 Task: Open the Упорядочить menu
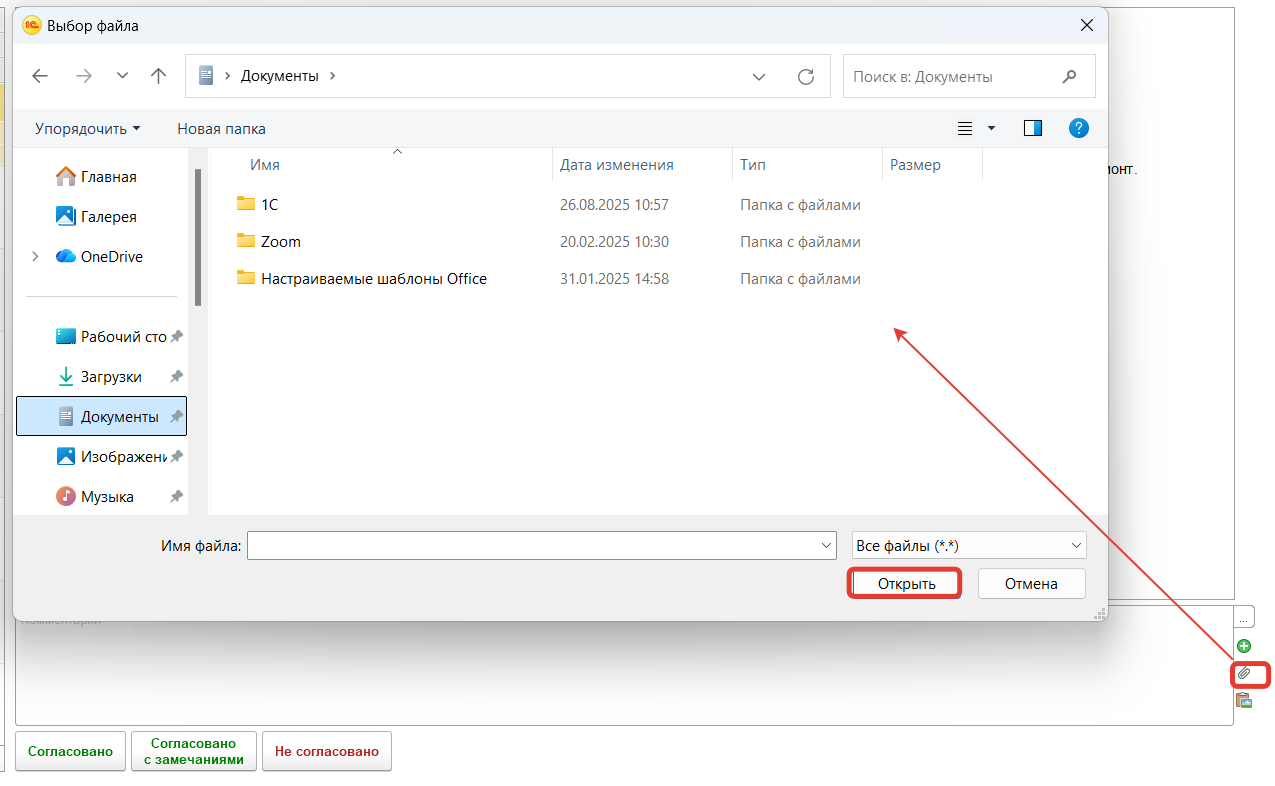pyautogui.click(x=87, y=129)
